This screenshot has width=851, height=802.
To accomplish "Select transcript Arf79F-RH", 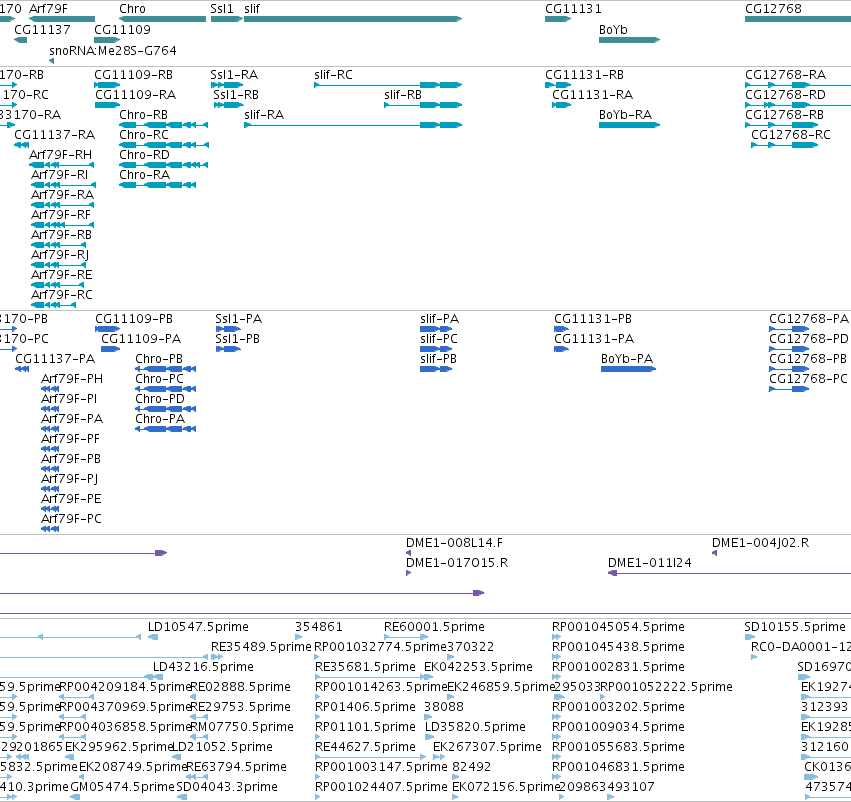I will click(60, 155).
